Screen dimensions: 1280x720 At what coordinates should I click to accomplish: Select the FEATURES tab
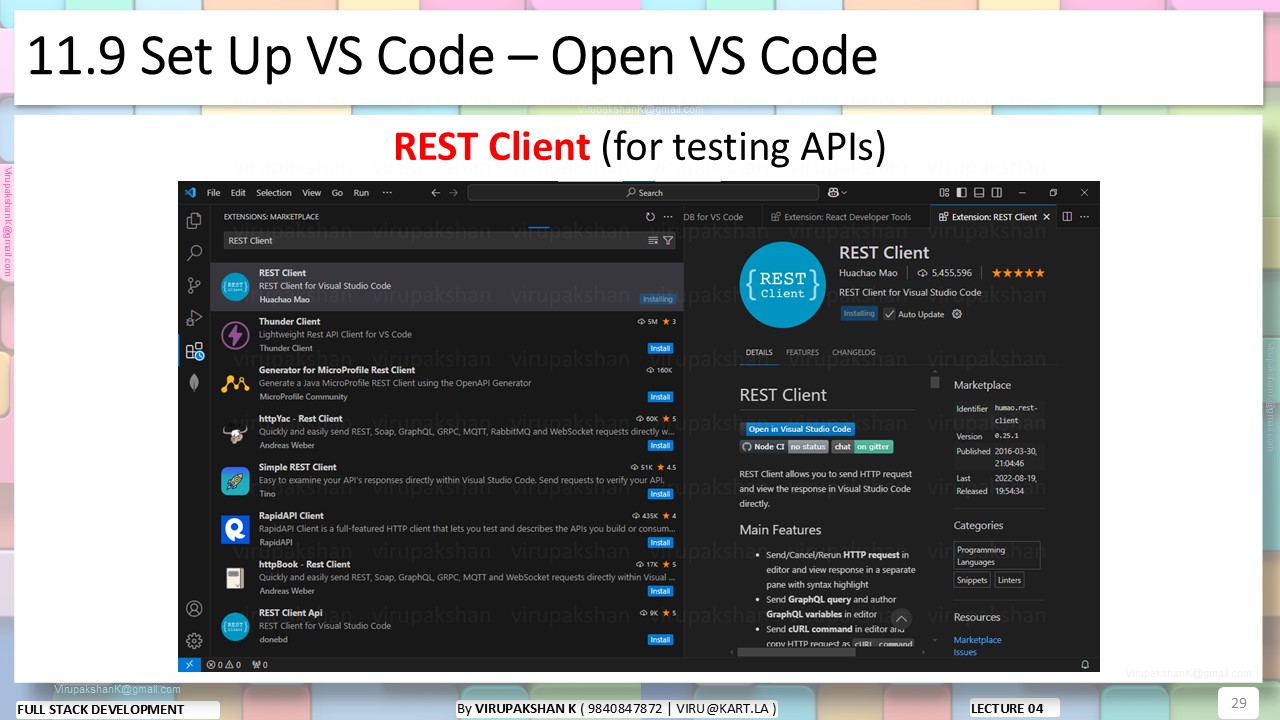(802, 352)
